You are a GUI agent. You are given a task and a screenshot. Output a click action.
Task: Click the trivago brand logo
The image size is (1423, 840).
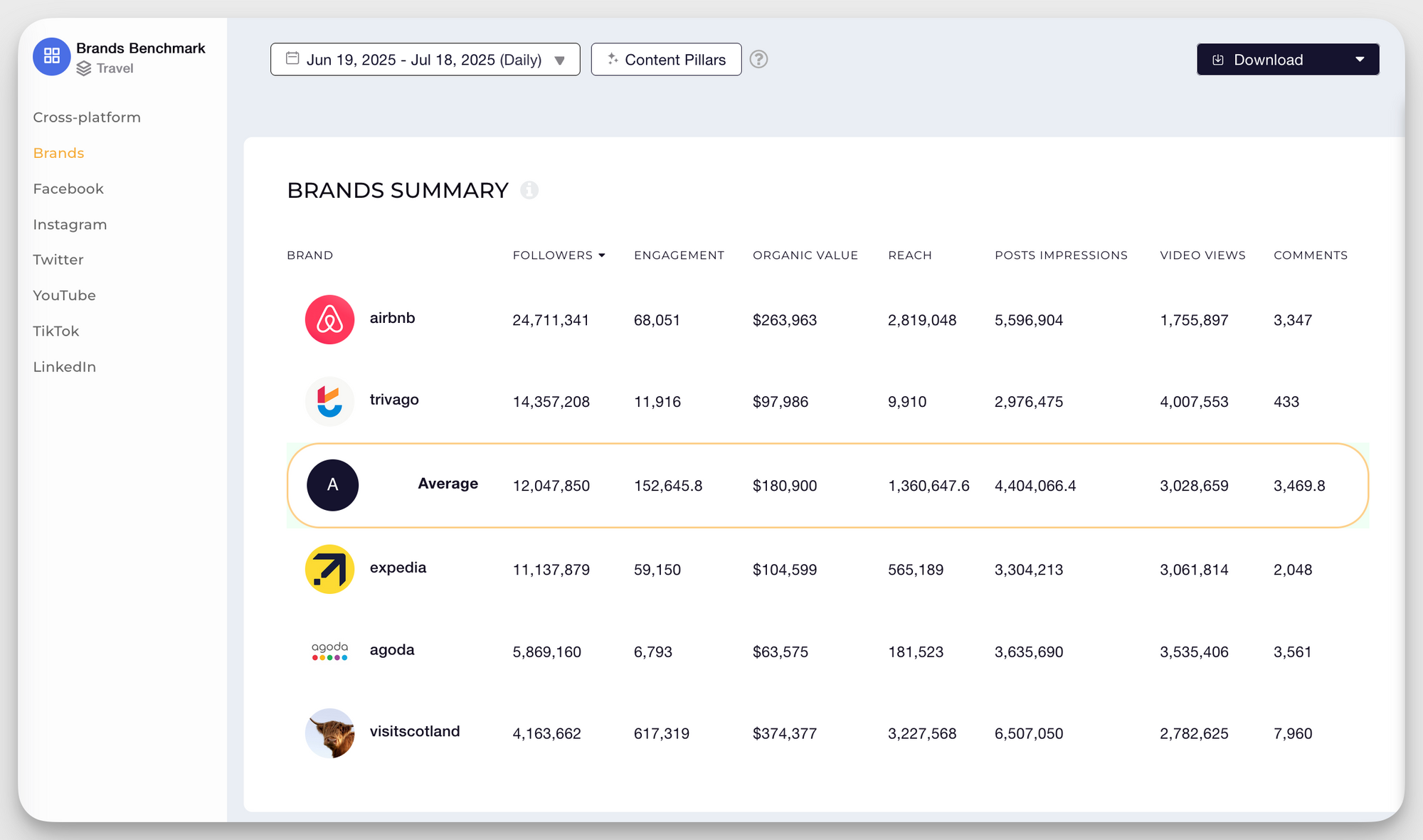click(329, 401)
